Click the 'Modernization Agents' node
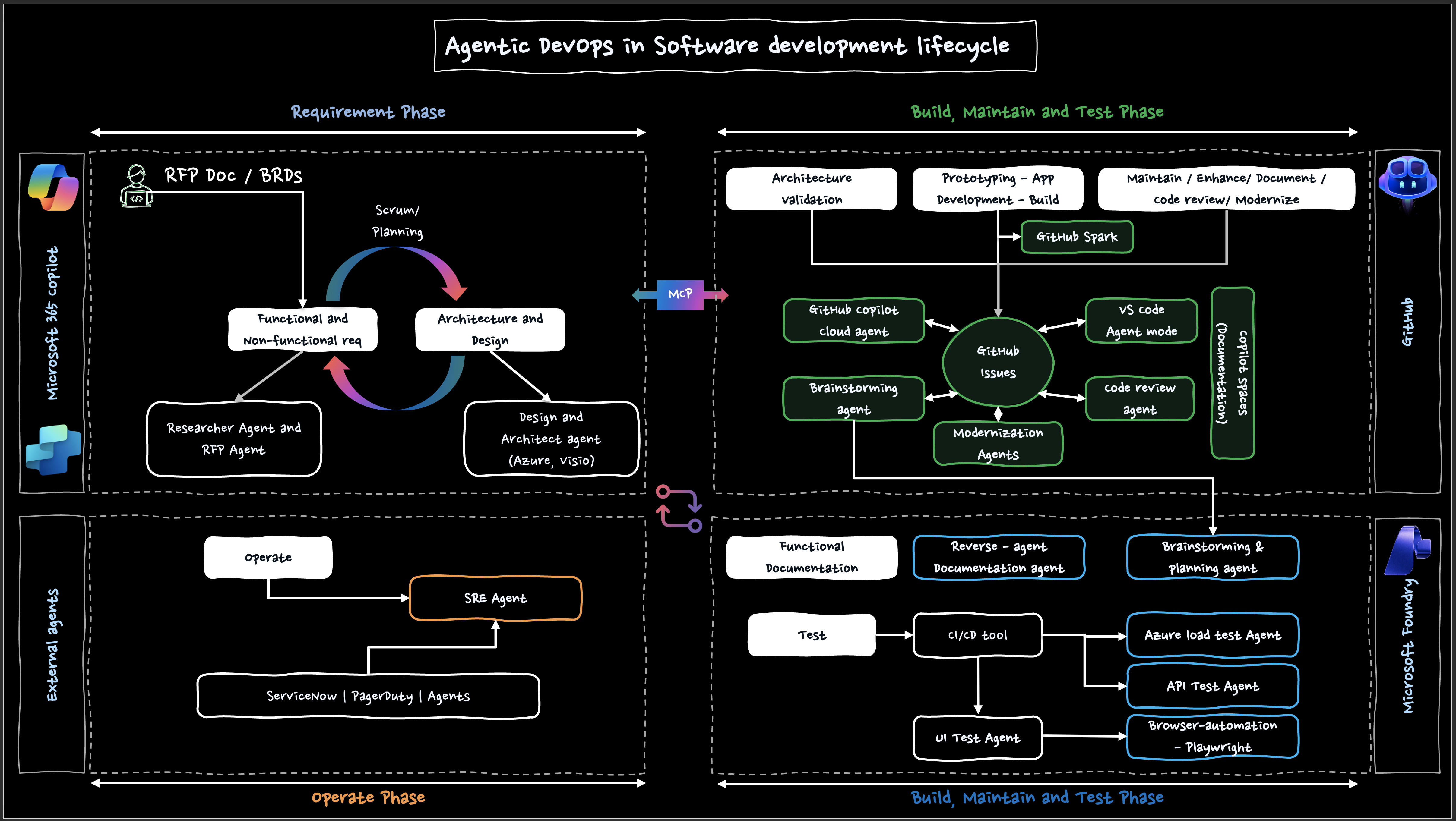Viewport: 1456px width, 821px height. [998, 444]
